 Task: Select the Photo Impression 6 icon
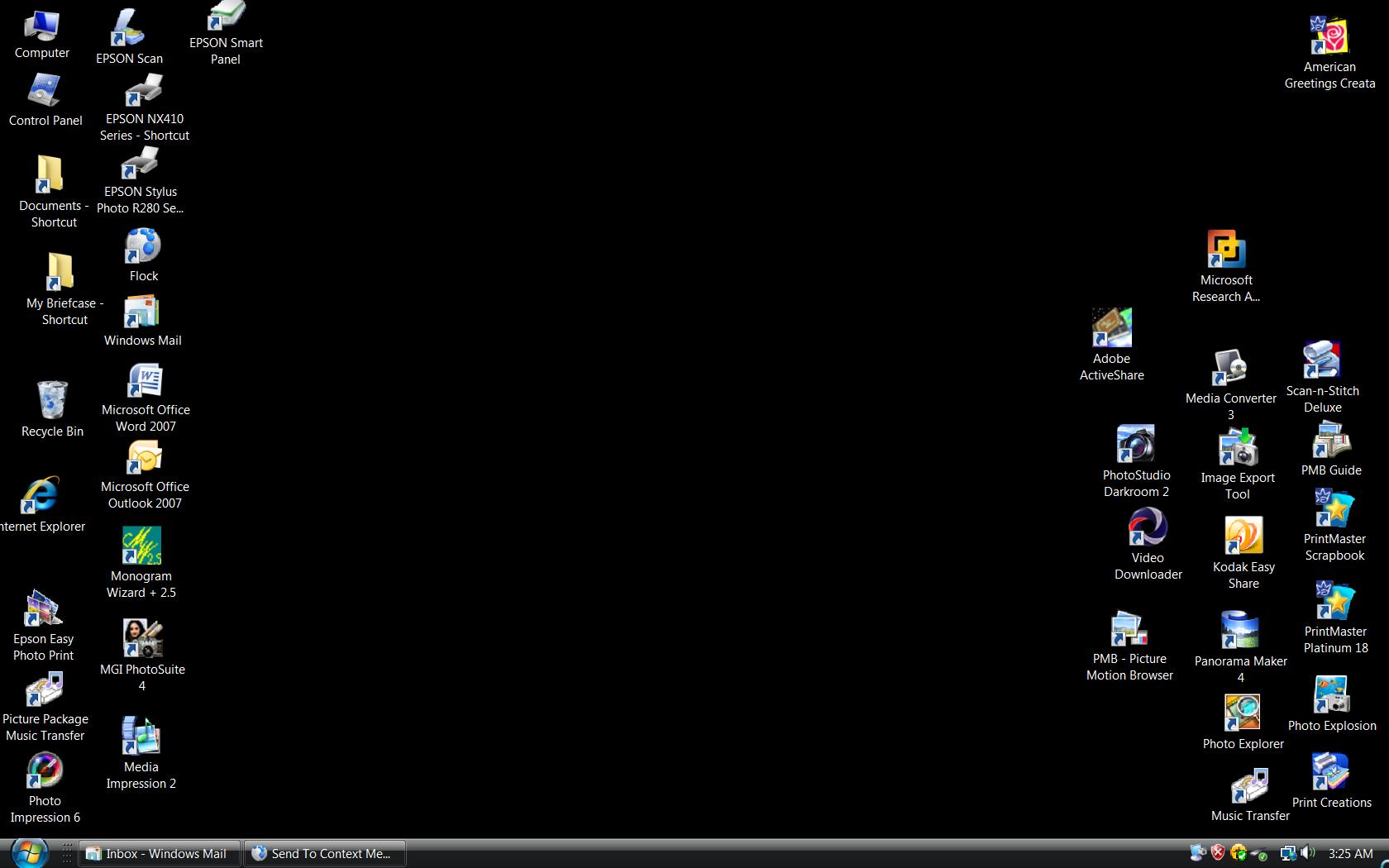click(x=45, y=770)
